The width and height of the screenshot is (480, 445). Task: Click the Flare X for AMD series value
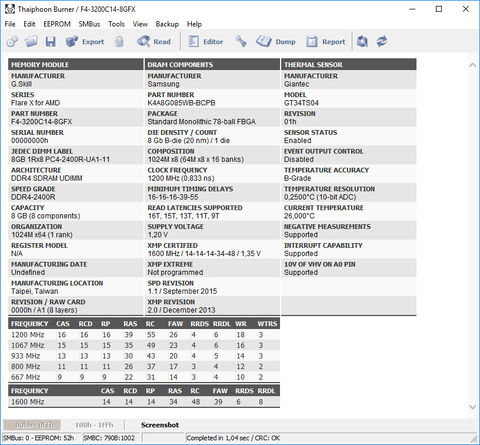coord(35,103)
